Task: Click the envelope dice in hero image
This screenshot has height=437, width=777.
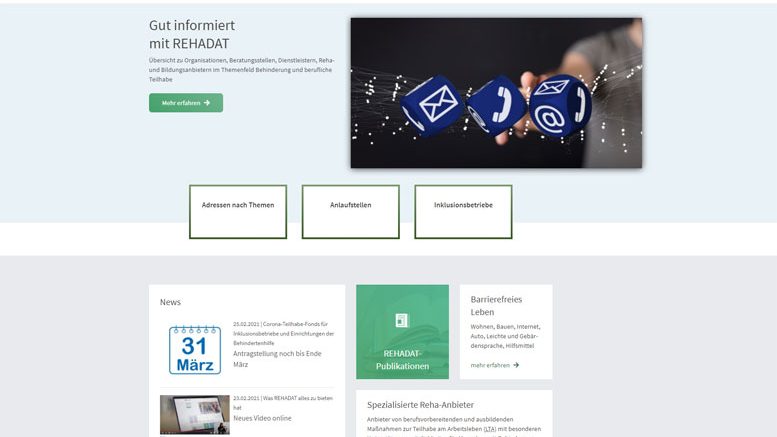Action: click(x=431, y=105)
